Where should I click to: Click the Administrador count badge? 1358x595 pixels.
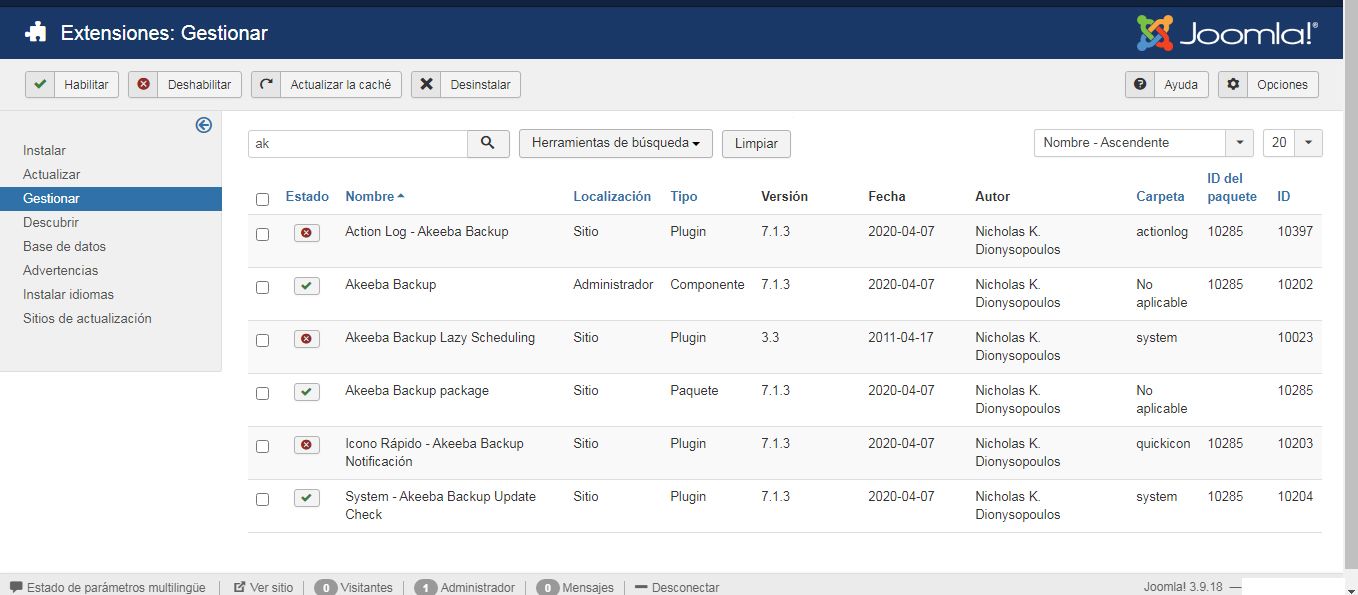click(426, 588)
